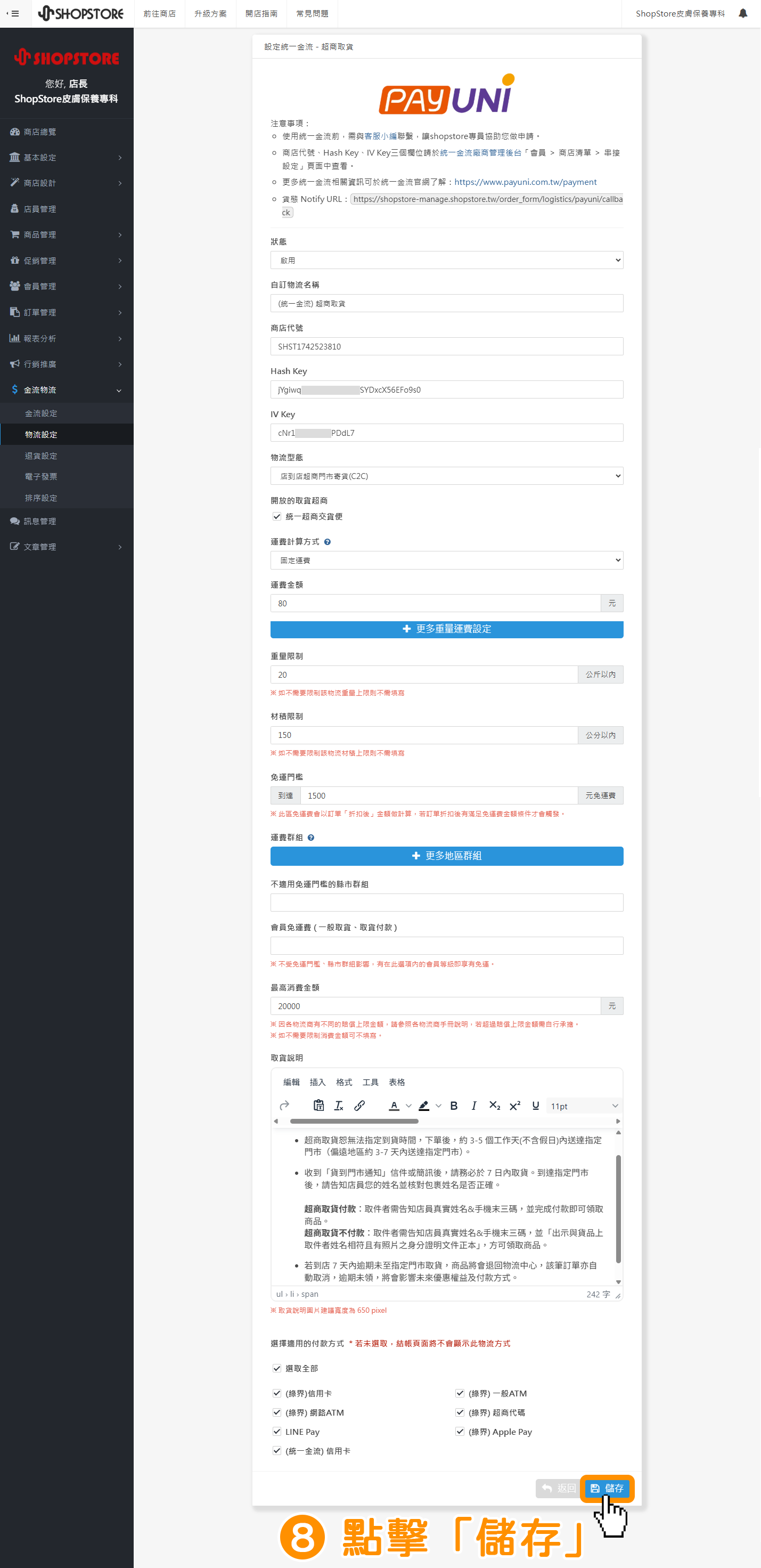Open 格式 menu in editor
761x1568 pixels.
point(345,1082)
